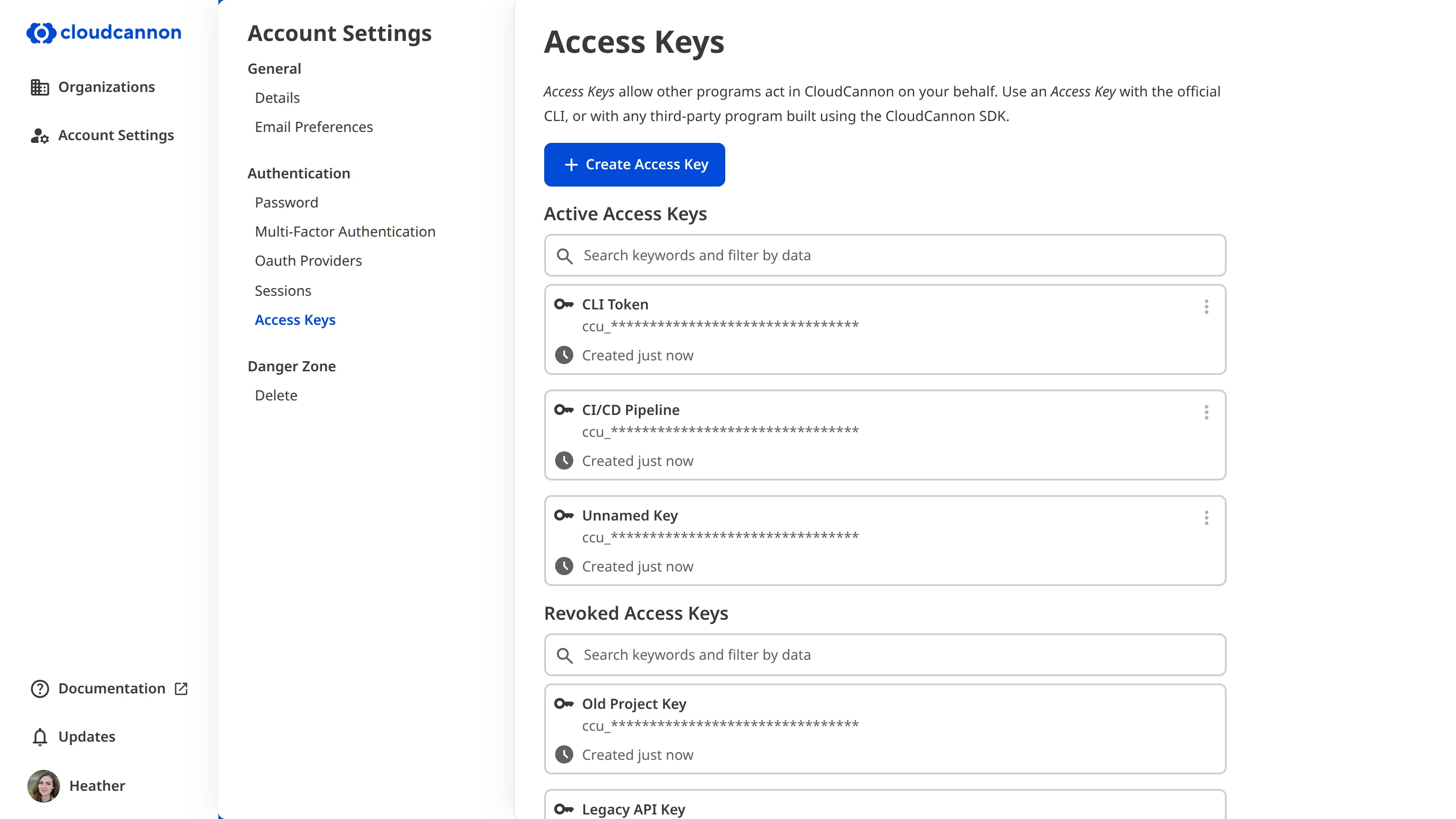Open Email Preferences settings
This screenshot has height=819, width=1456.
coord(313,127)
